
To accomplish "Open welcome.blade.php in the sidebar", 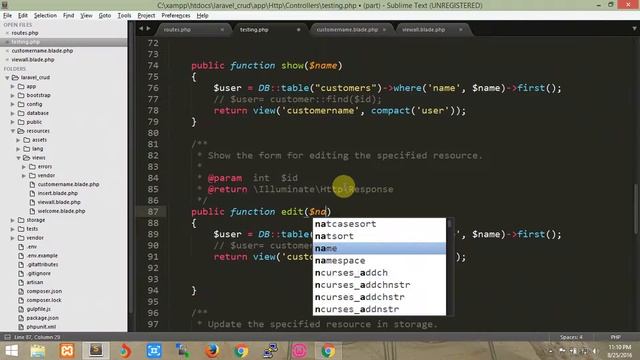I will (61, 211).
